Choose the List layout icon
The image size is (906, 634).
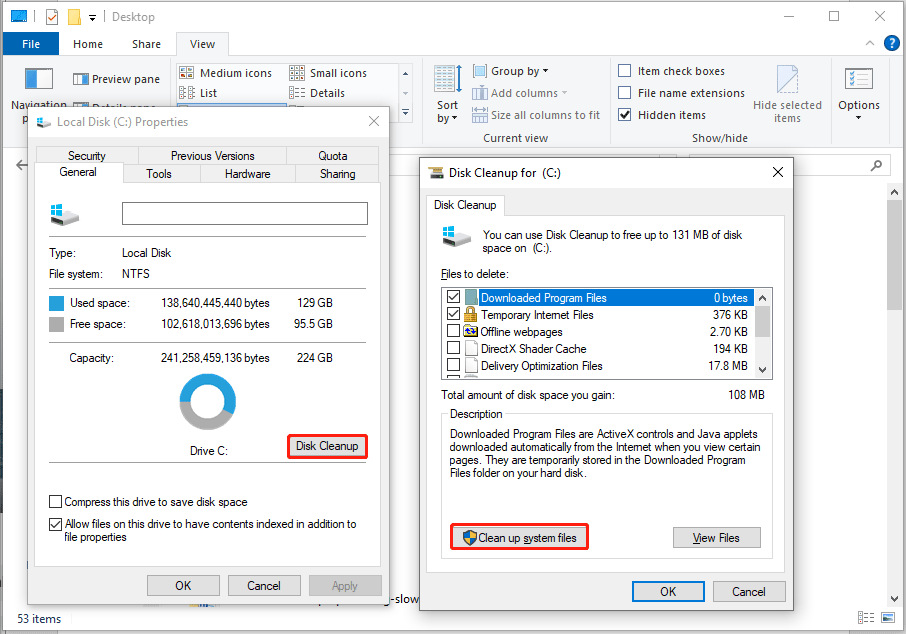click(186, 92)
